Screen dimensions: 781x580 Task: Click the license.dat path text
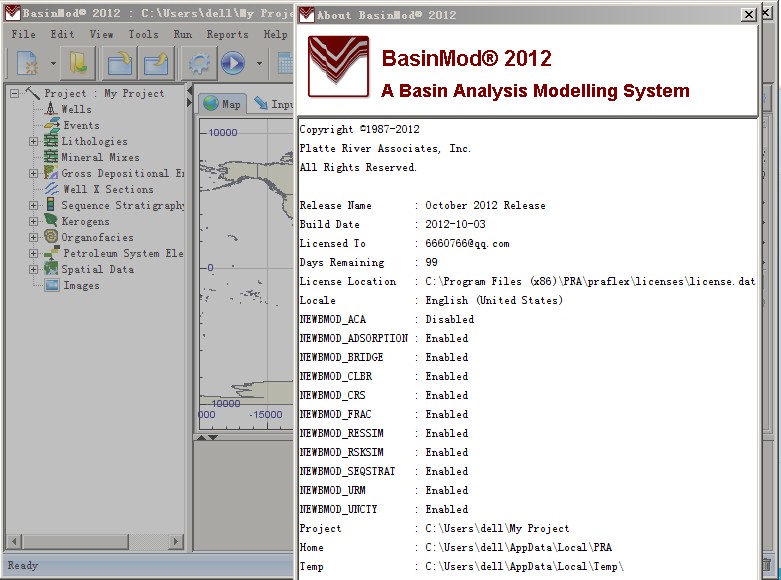pos(590,281)
